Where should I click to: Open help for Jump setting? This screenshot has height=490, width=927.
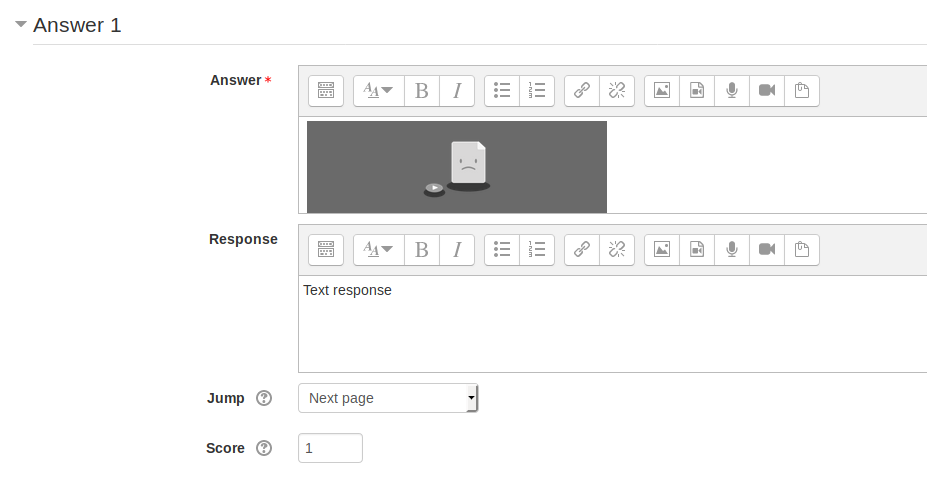pos(264,398)
